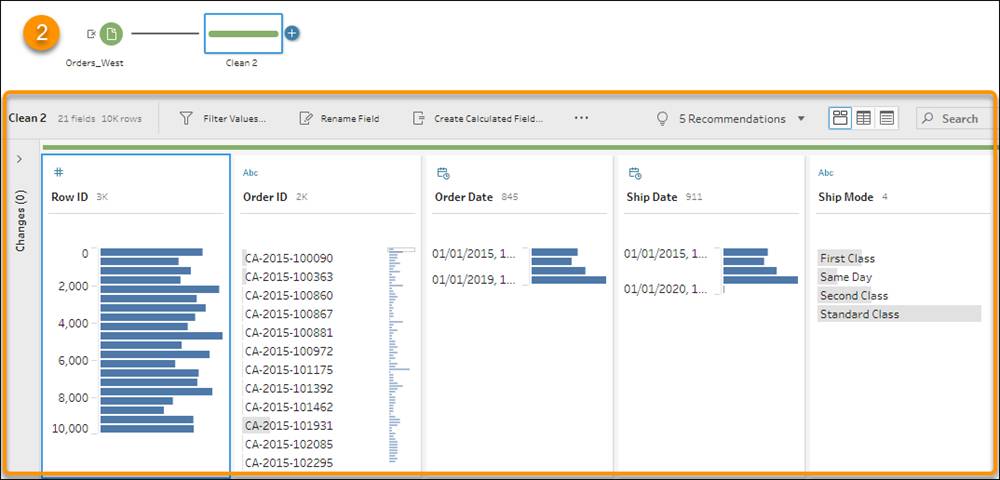Select order CA-2015-100867
This screenshot has height=480, width=1000.
[289, 314]
